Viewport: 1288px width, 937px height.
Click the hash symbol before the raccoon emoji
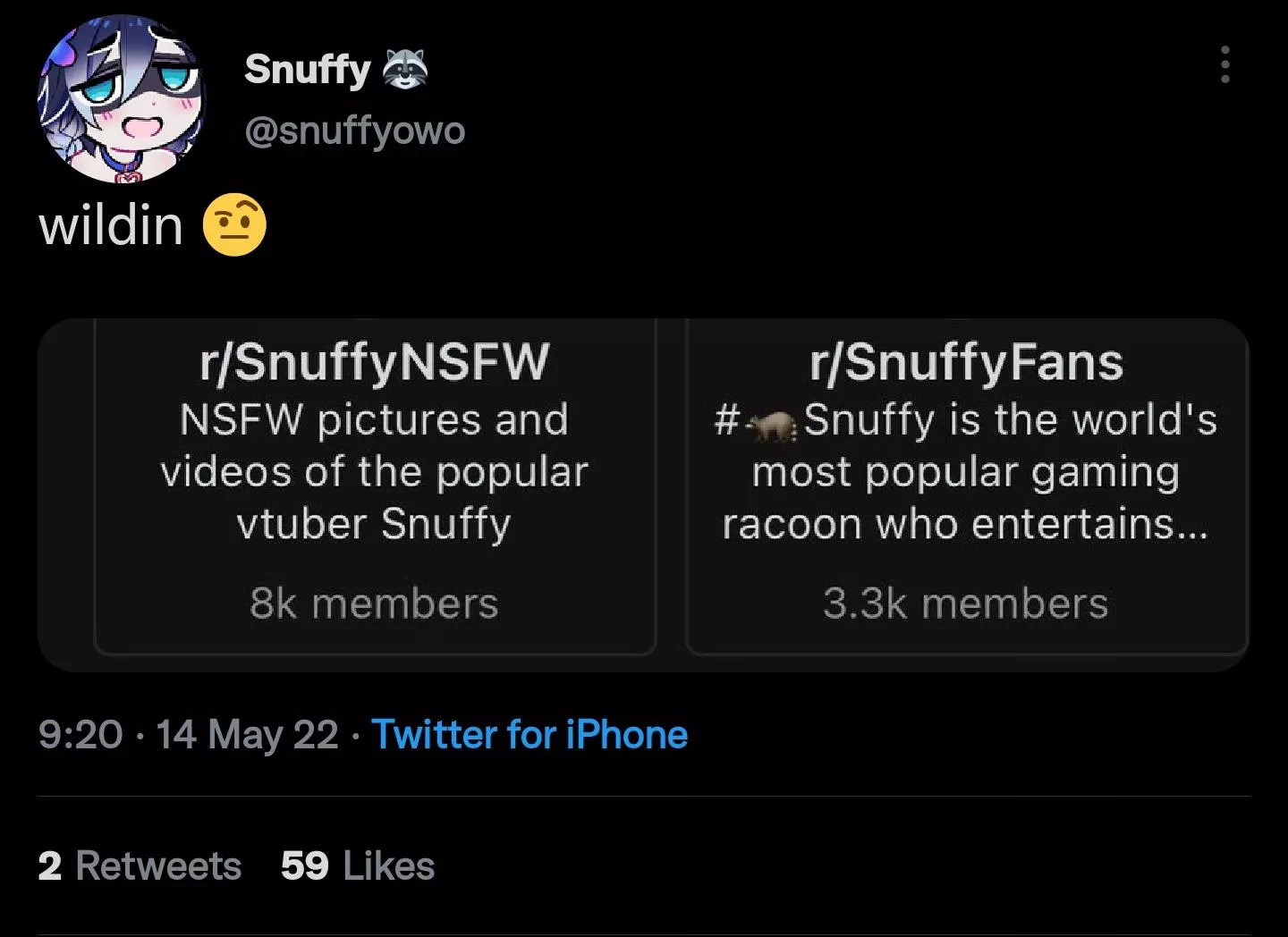click(727, 420)
